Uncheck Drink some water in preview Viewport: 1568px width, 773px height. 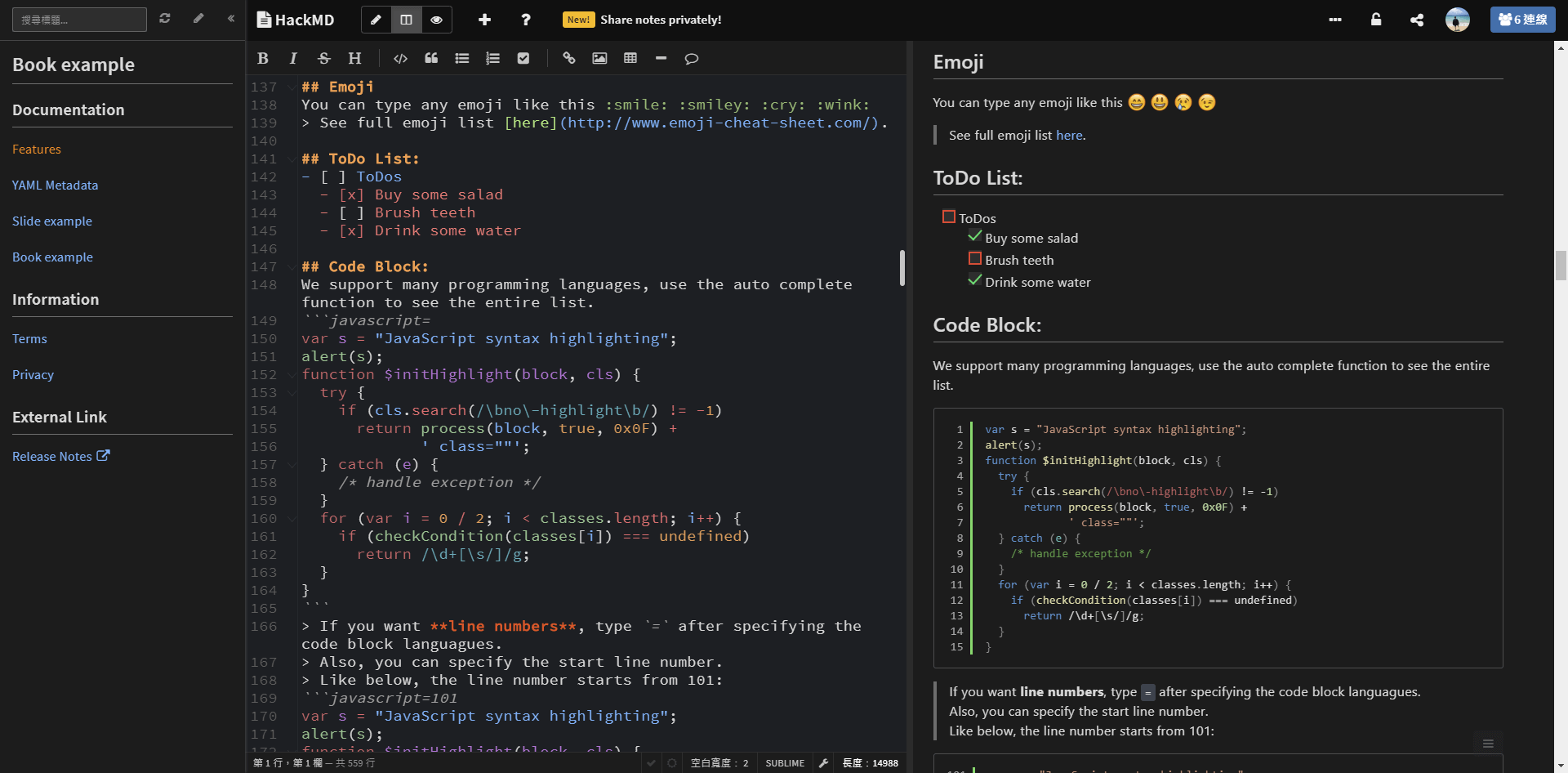974,280
